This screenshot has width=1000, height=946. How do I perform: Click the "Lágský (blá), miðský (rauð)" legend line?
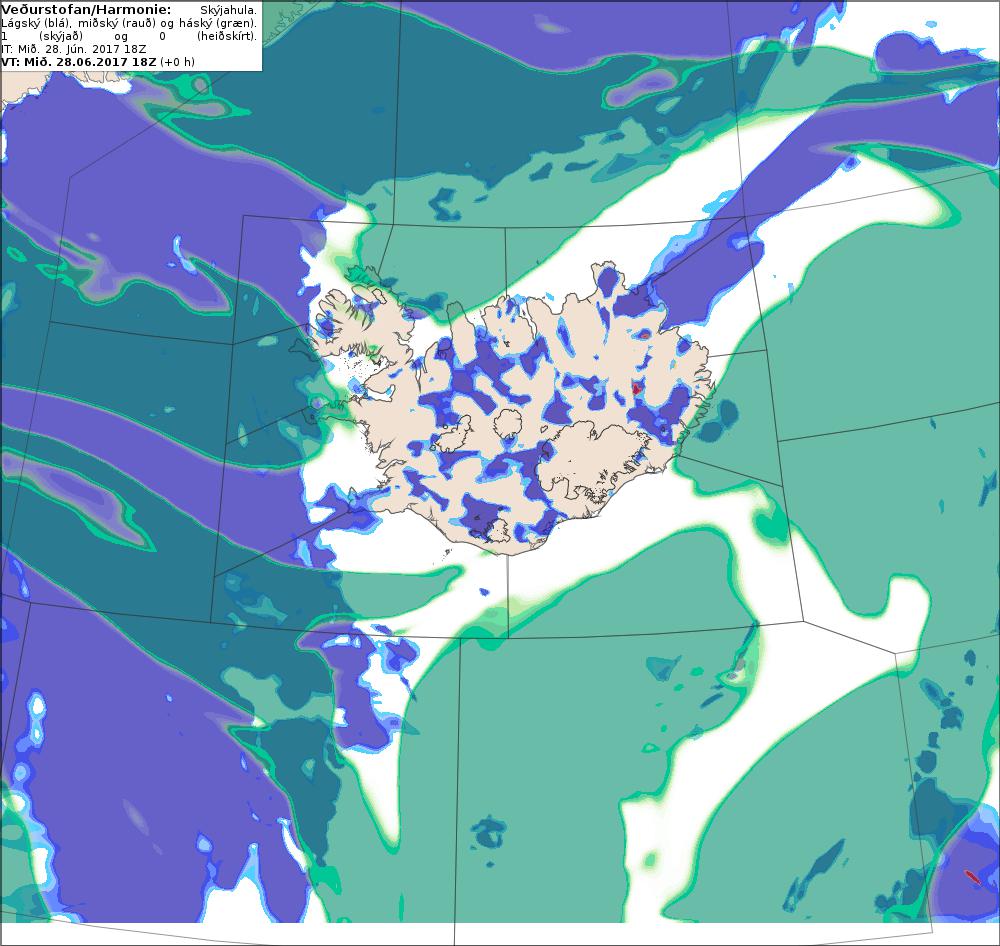(x=128, y=24)
